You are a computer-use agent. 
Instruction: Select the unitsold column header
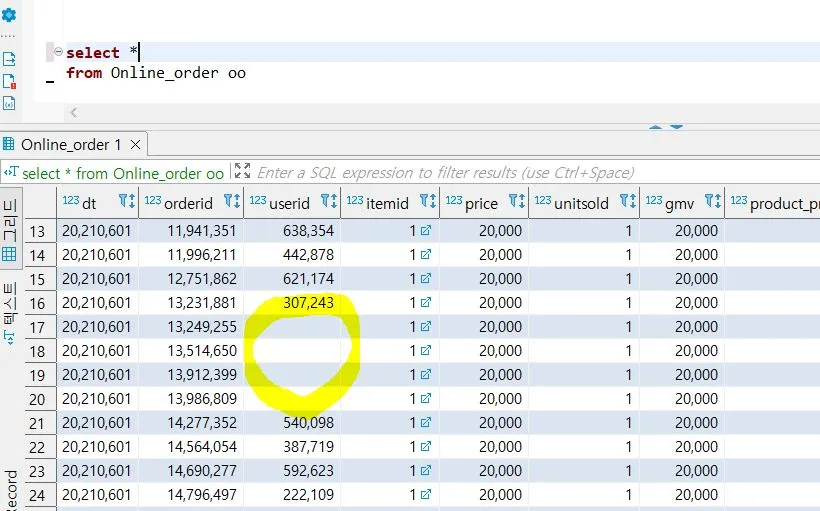click(582, 203)
